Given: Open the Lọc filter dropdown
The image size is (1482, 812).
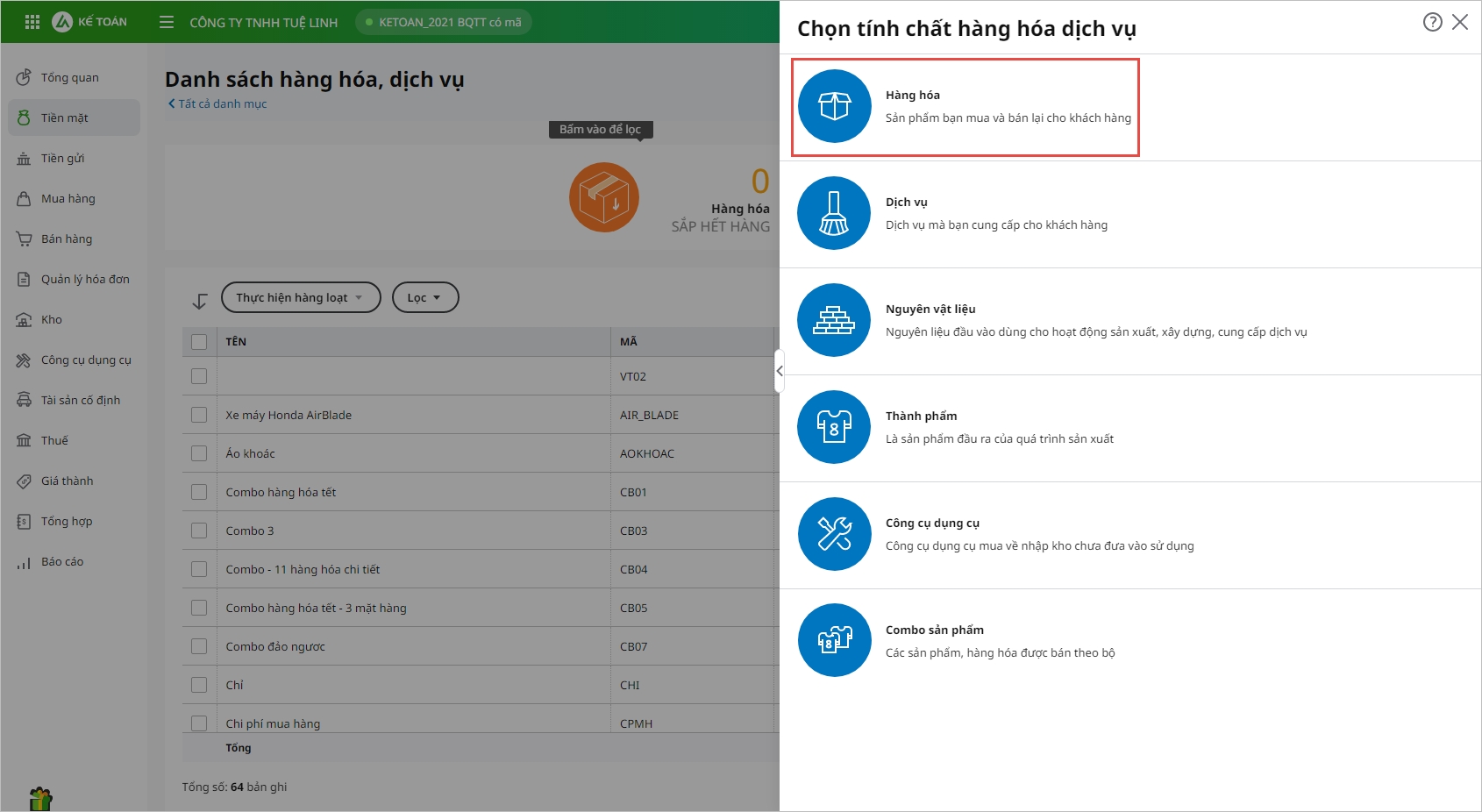Looking at the screenshot, I should coord(424,297).
